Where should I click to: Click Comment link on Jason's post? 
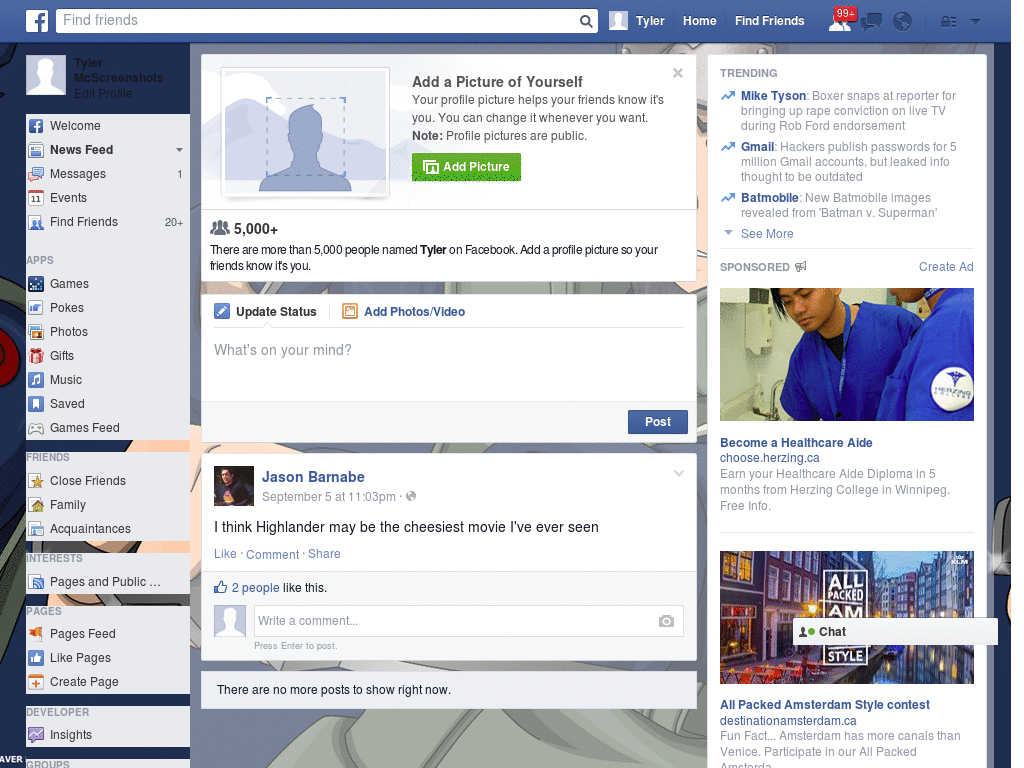(x=272, y=554)
